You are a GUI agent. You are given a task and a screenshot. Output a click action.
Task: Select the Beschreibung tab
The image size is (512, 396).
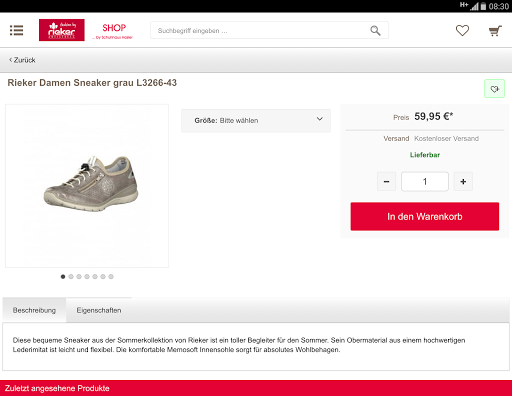pos(34,310)
